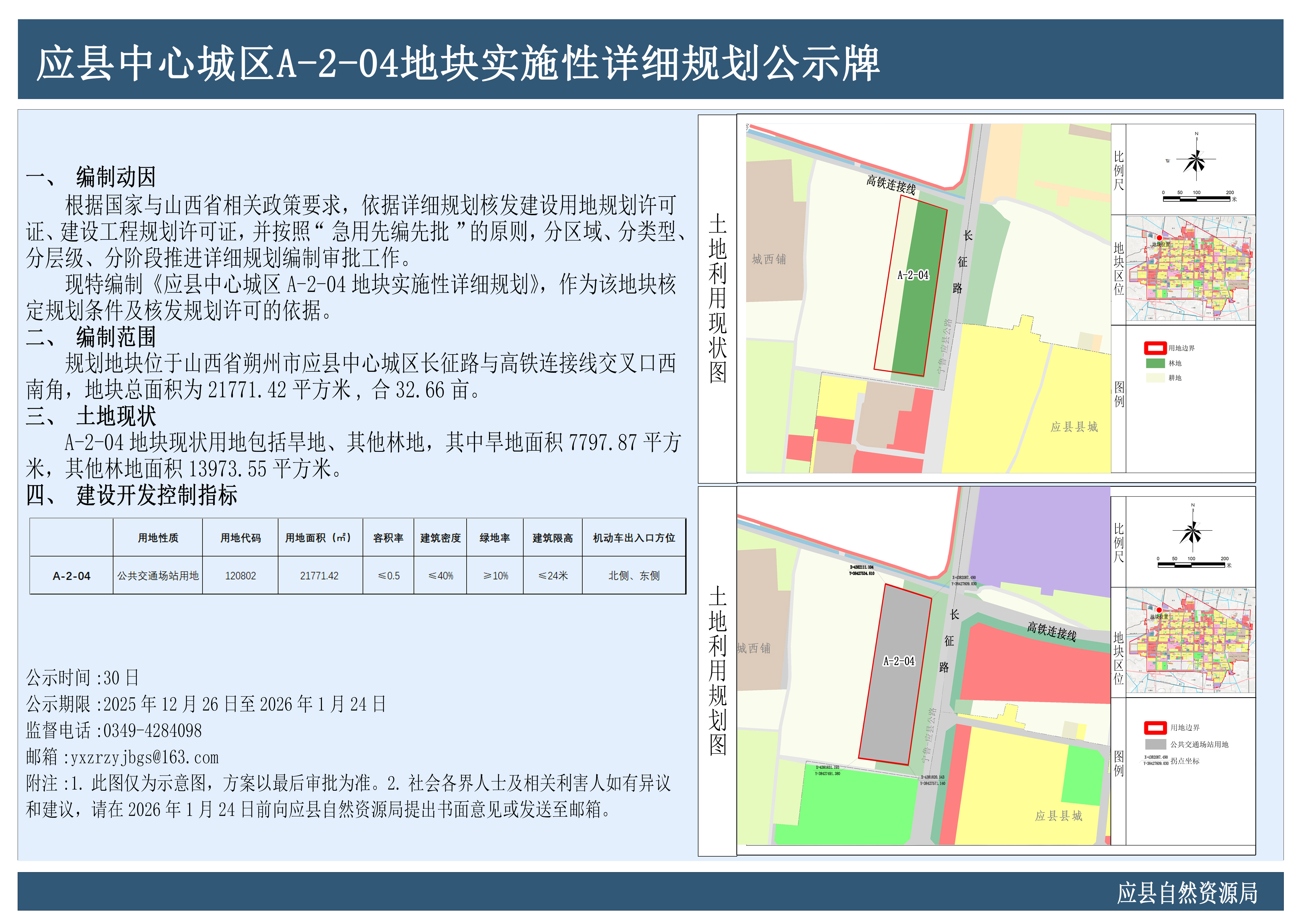Select the 21771.42 area cell in the table
The width and height of the screenshot is (1307, 924).
pos(319,576)
